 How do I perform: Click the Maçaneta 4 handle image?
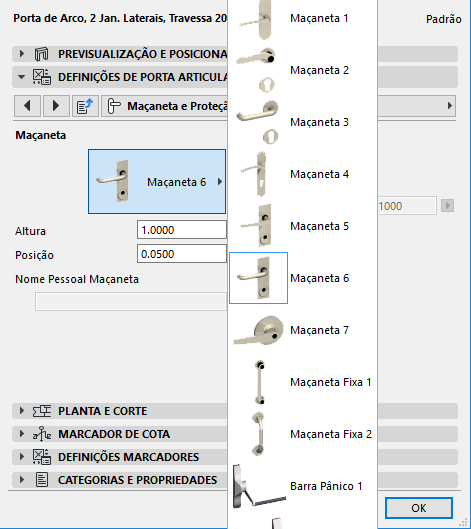pyautogui.click(x=255, y=174)
